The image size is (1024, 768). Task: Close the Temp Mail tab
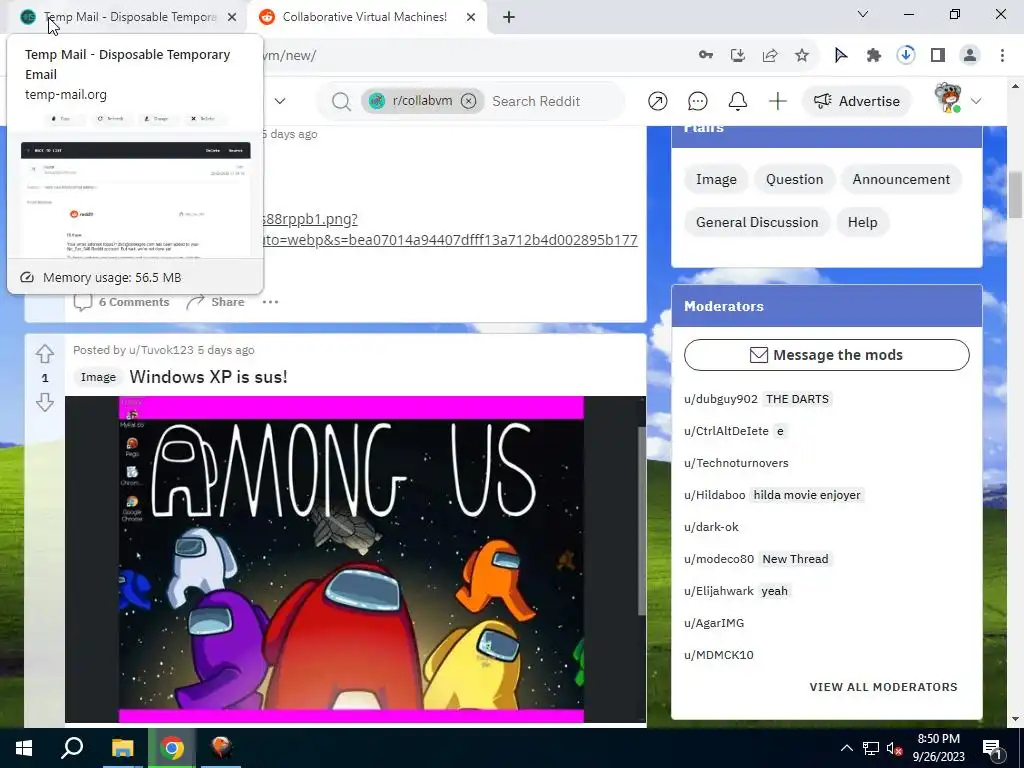(x=232, y=17)
